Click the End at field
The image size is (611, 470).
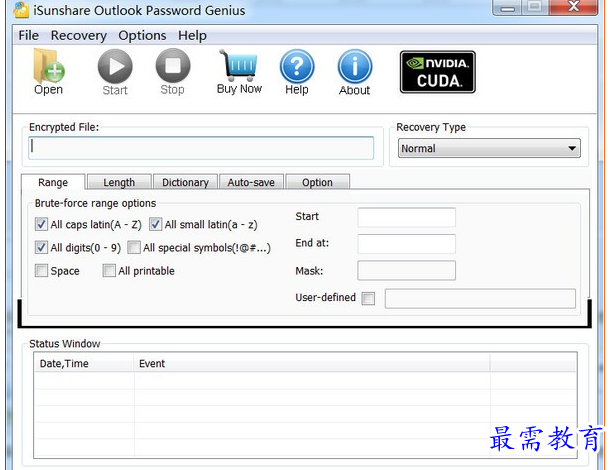(406, 244)
